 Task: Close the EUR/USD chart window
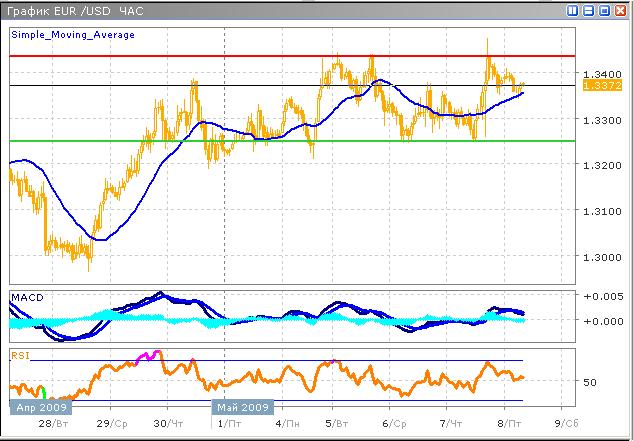click(x=620, y=10)
